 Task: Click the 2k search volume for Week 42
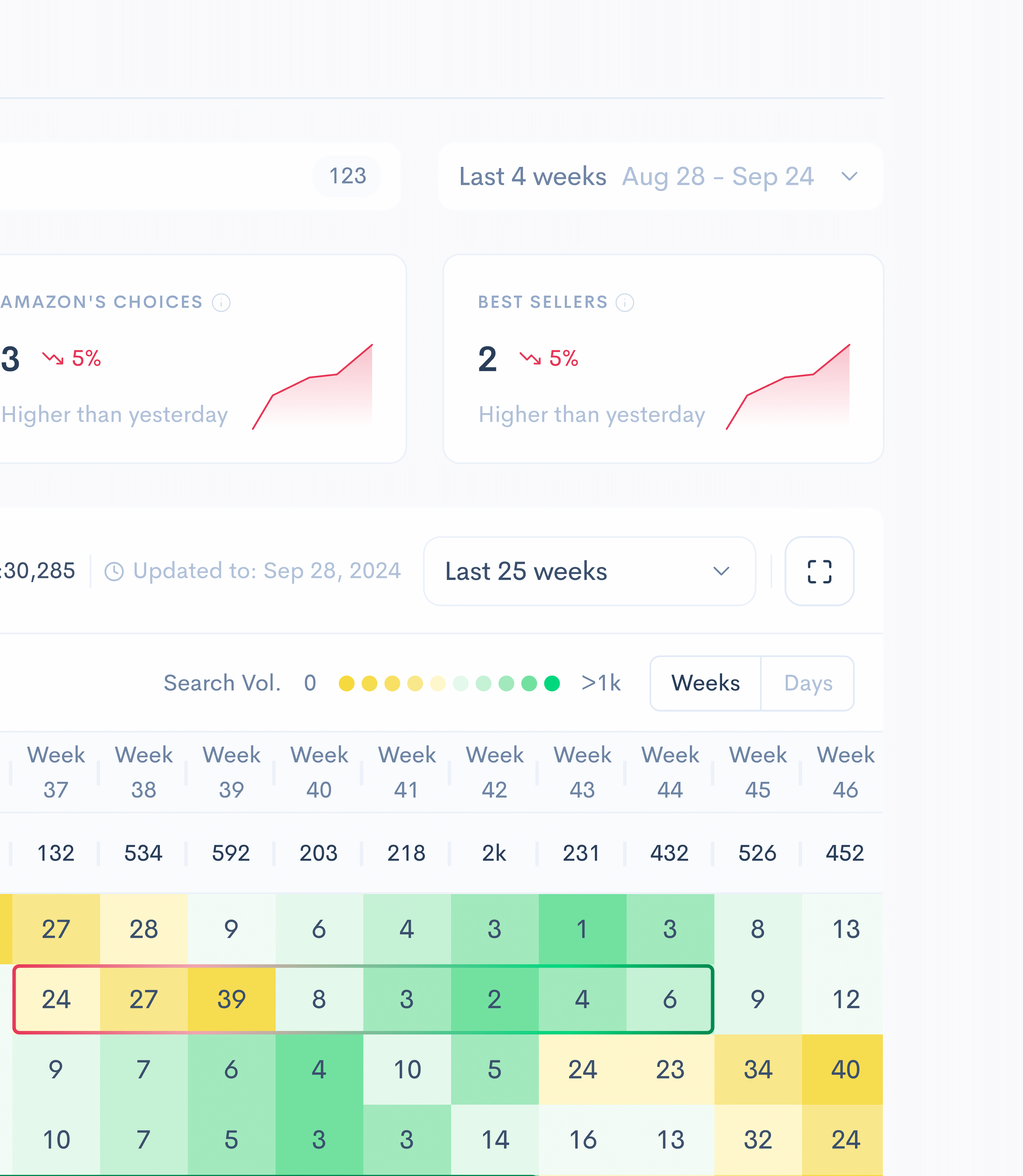pos(494,853)
